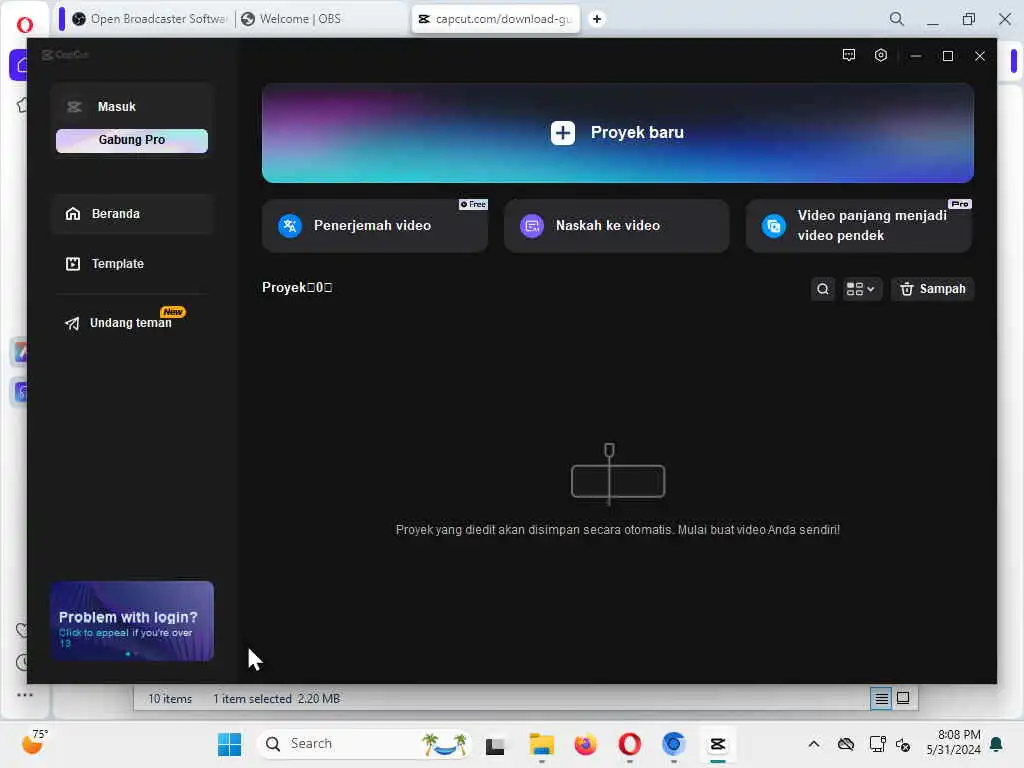Open a new Opera tab

tap(596, 19)
